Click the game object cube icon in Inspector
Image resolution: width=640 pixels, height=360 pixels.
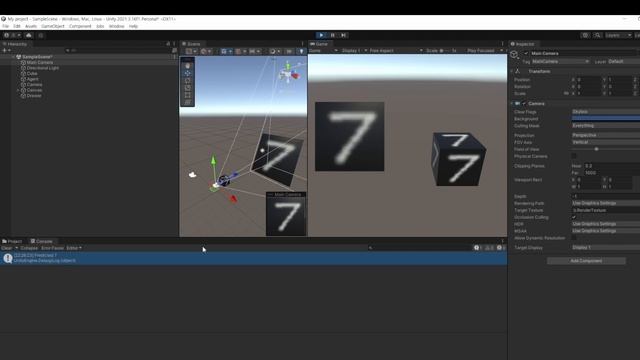click(514, 55)
